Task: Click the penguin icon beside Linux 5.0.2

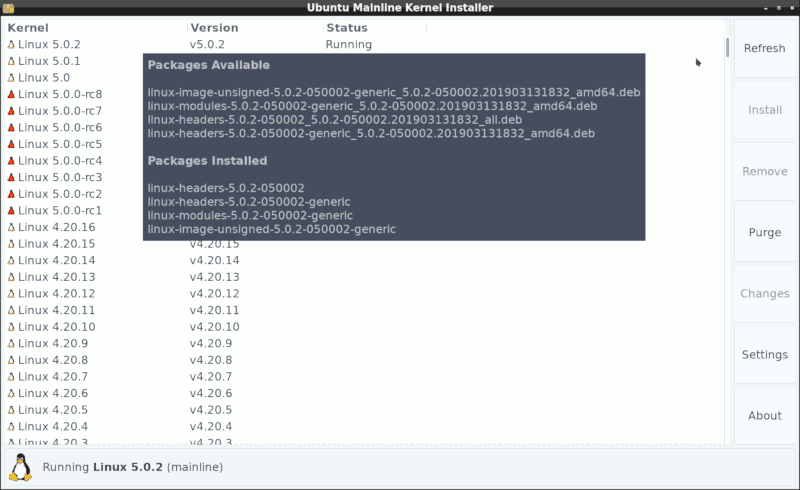Action: pos(11,45)
